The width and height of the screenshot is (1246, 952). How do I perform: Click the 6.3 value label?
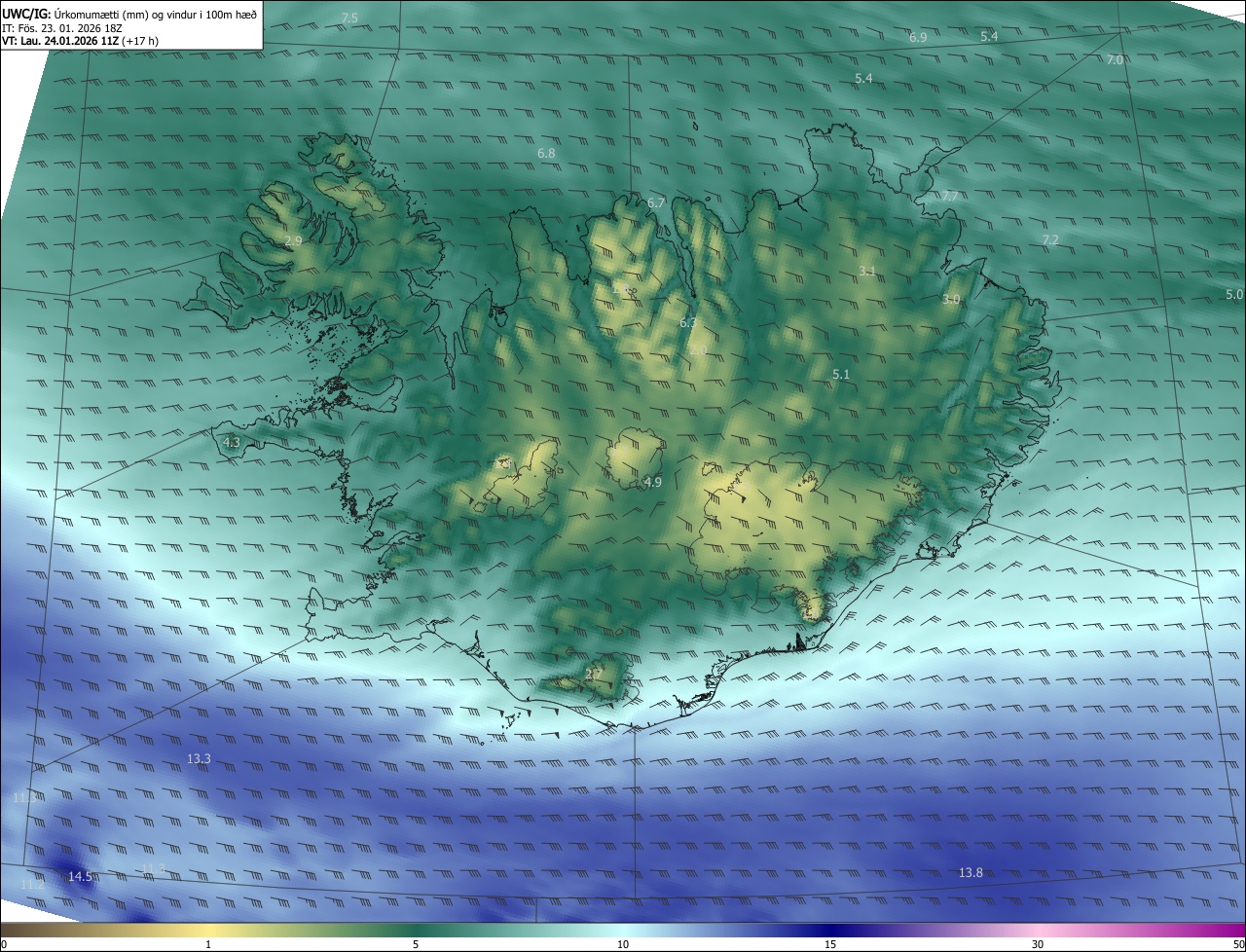click(x=687, y=322)
